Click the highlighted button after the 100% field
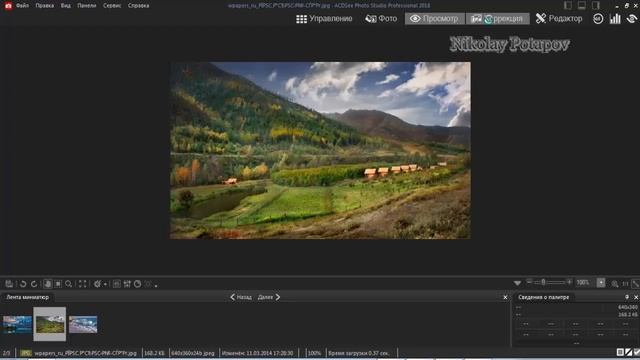Screen dimensions: 640x360 601,282
